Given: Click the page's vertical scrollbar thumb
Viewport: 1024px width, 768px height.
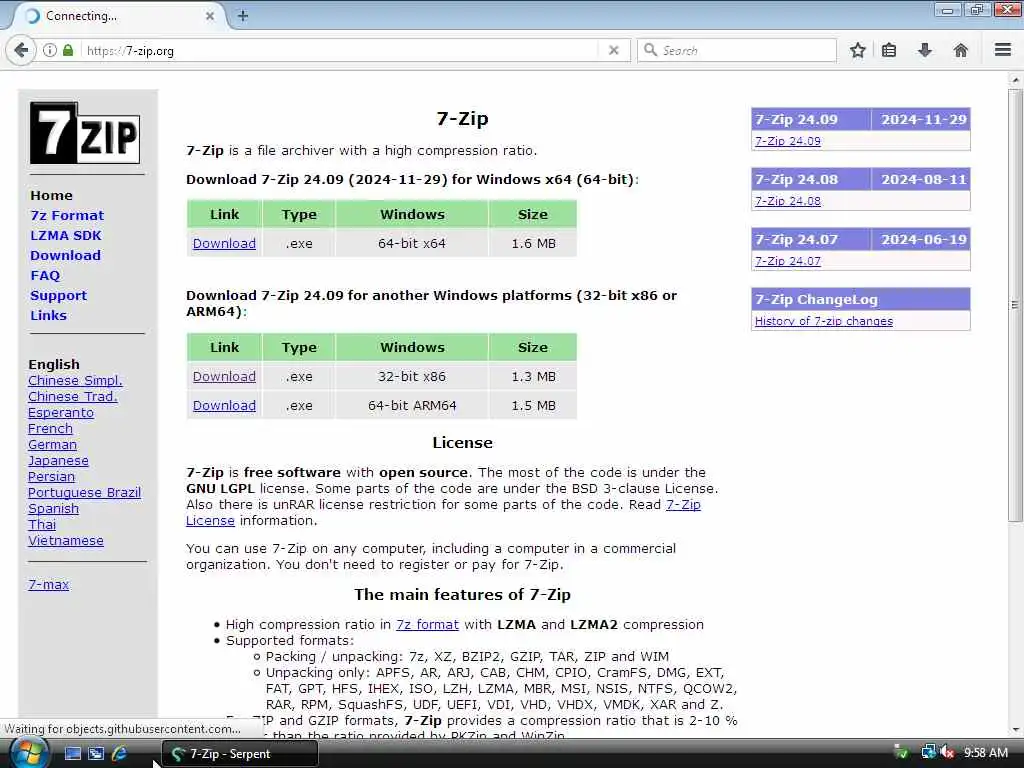Looking at the screenshot, I should click(x=1014, y=304).
